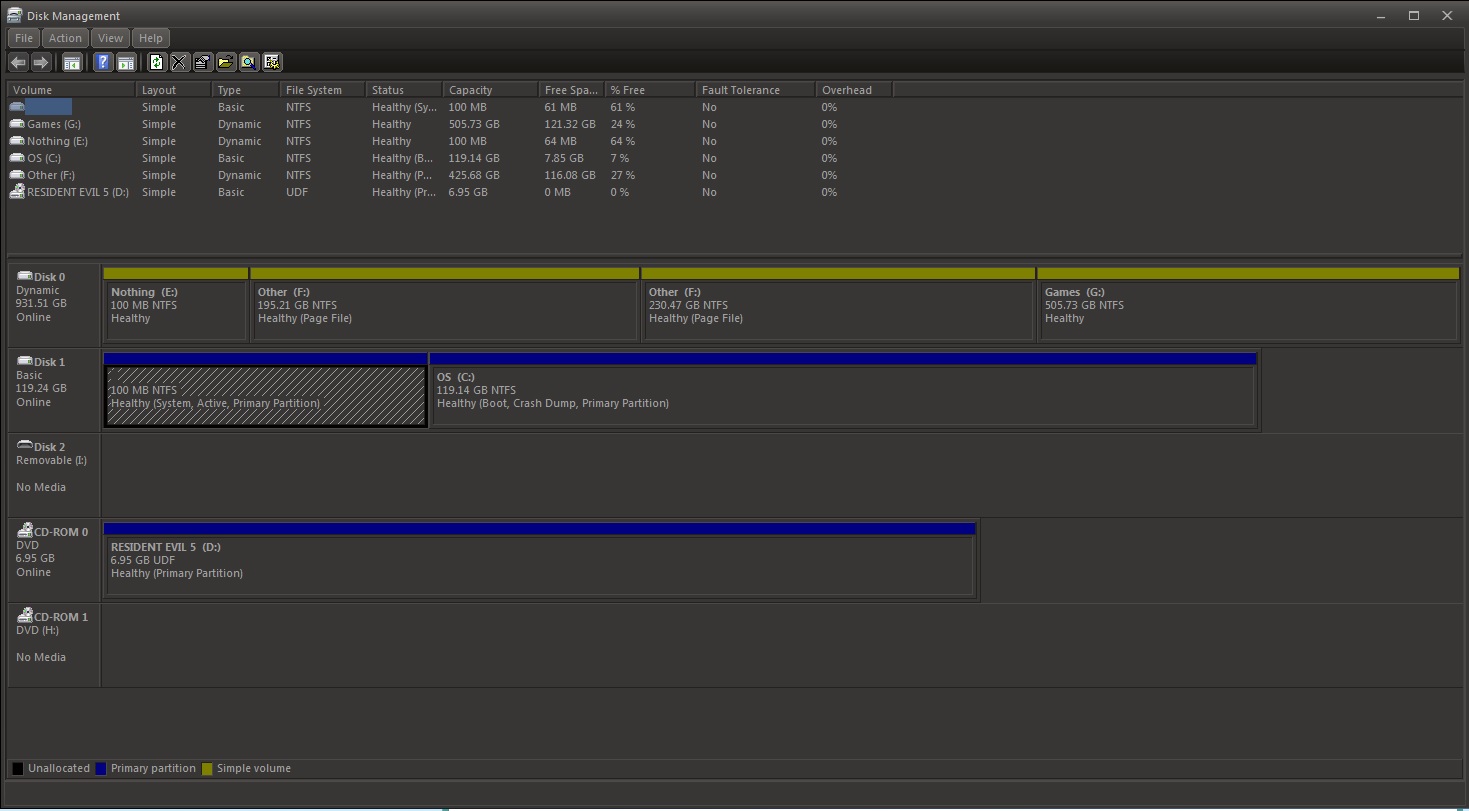Open Help via the question mark icon

(102, 63)
